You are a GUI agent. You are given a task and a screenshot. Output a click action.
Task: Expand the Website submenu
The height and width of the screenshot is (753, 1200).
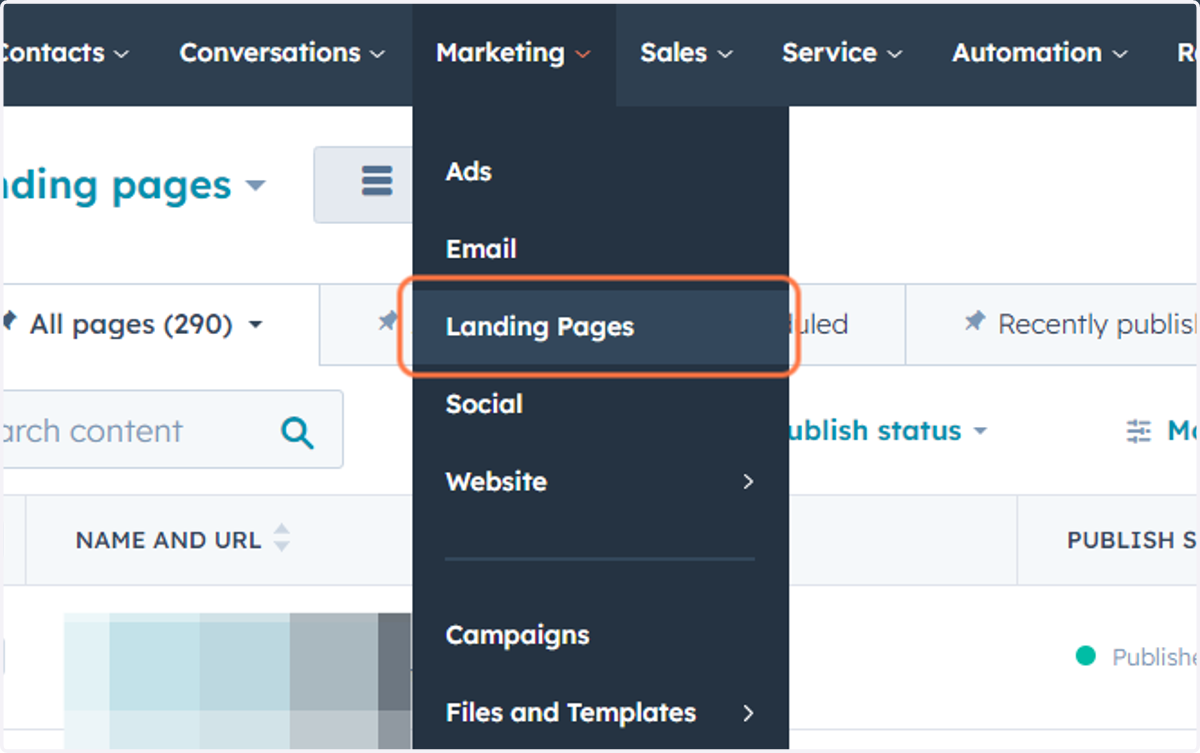[x=600, y=481]
